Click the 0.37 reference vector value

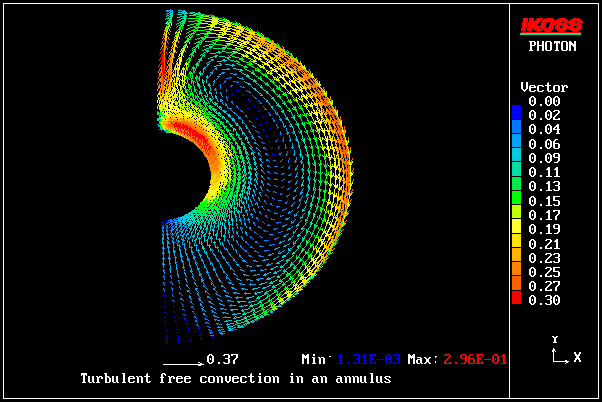click(x=222, y=359)
